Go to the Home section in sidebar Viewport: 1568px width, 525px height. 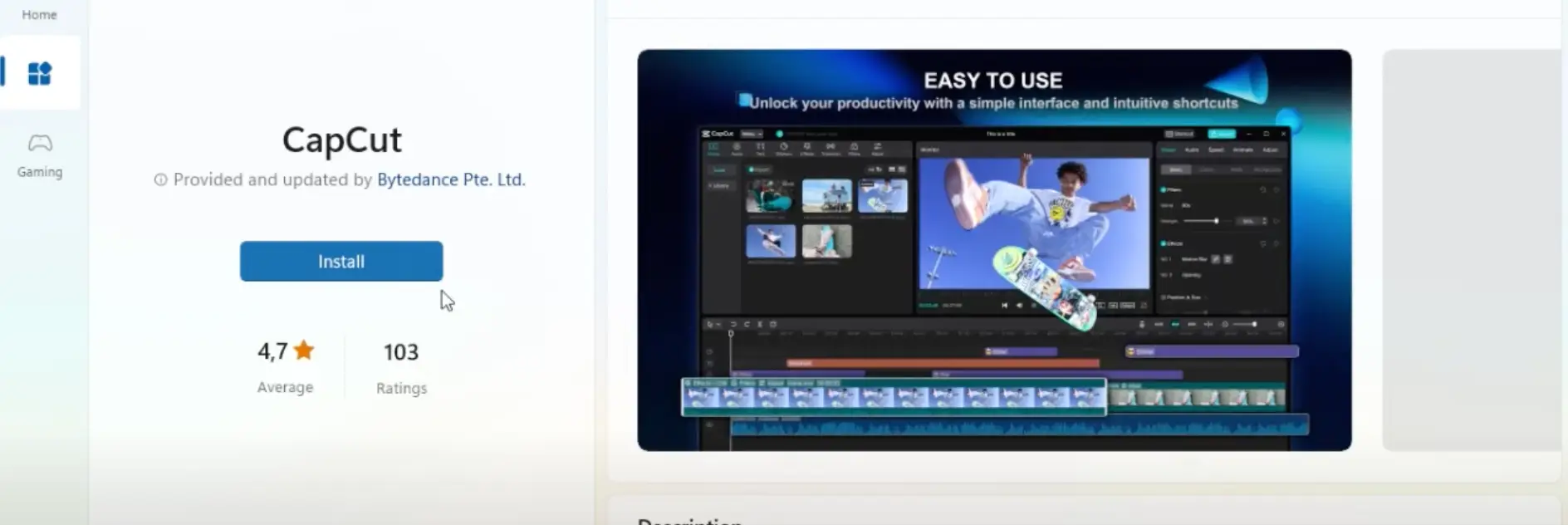tap(39, 14)
